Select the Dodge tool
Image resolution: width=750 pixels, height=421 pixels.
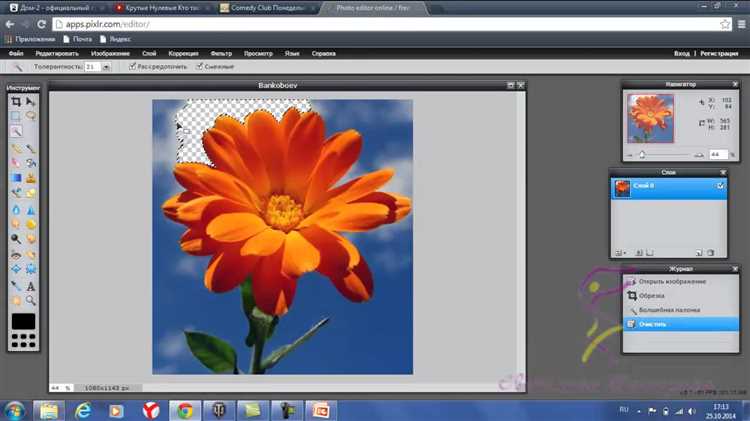point(16,239)
